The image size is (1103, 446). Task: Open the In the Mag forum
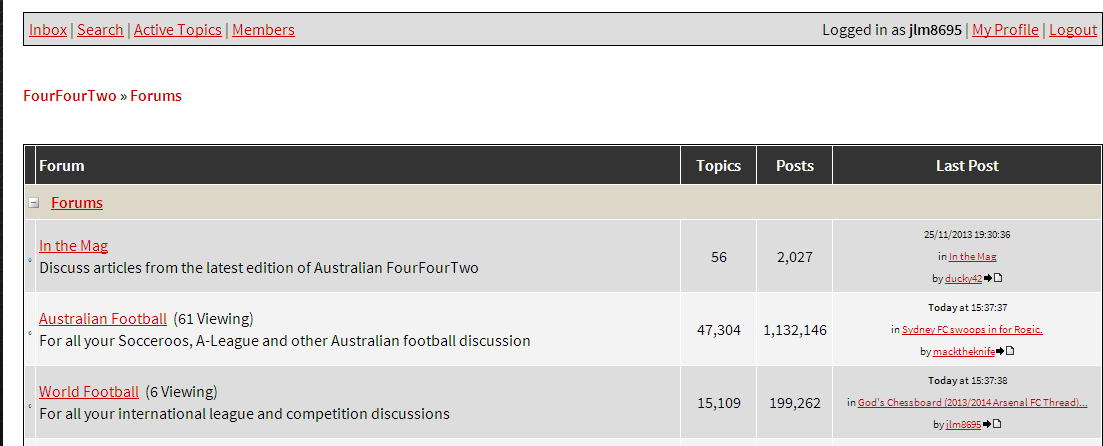(x=73, y=246)
